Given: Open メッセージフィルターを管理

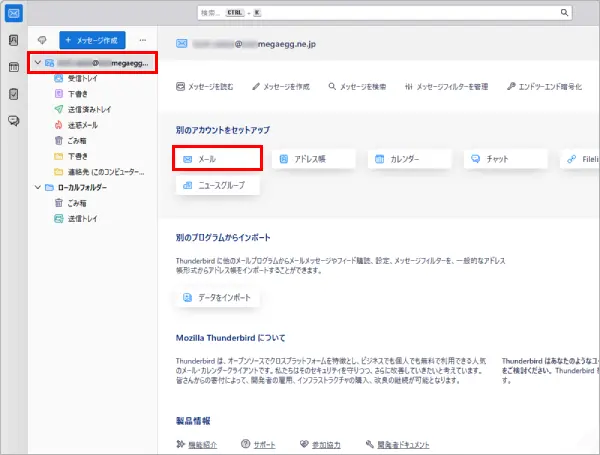Looking at the screenshot, I should click(x=447, y=87).
